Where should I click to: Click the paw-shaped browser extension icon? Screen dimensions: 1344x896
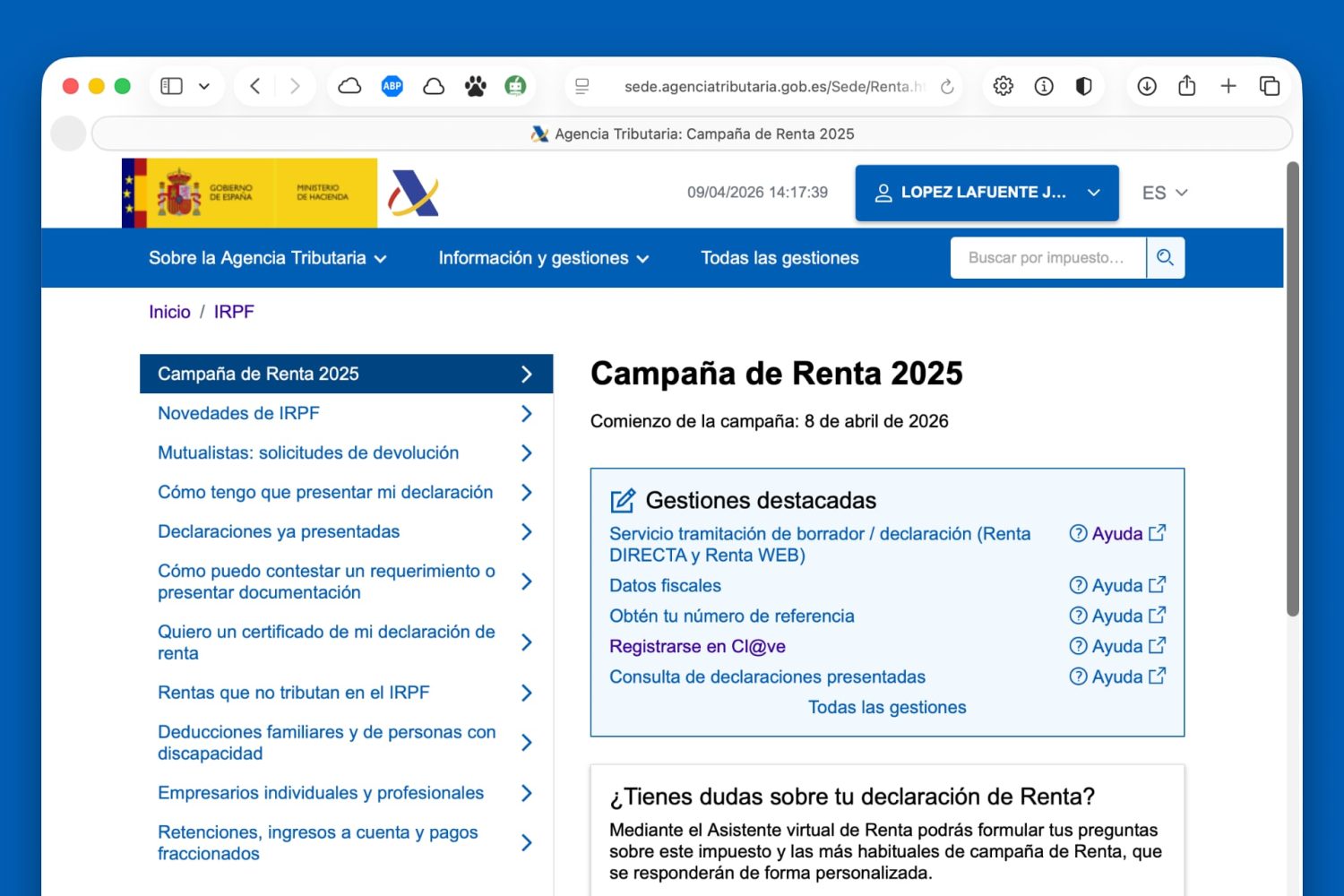pos(475,86)
